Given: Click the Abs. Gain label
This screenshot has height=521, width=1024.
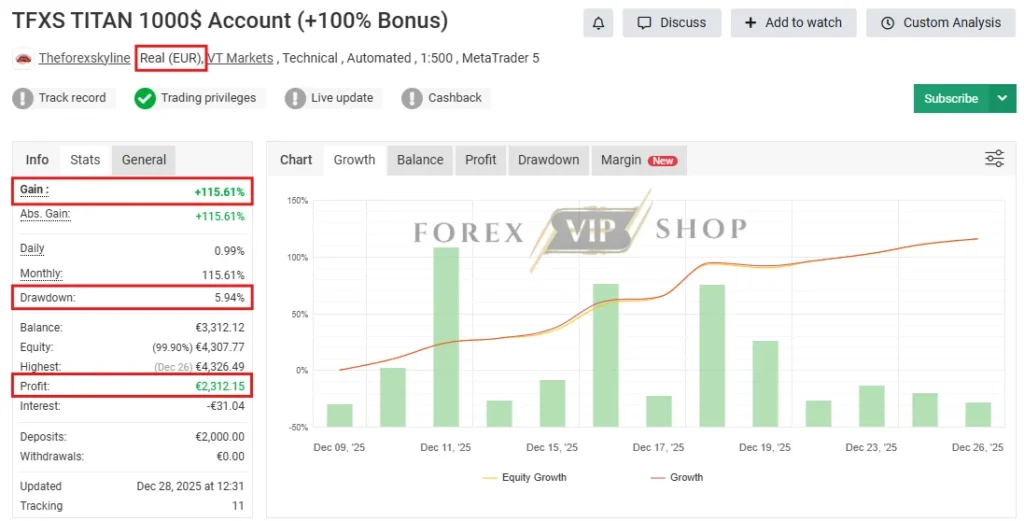Looking at the screenshot, I should pyautogui.click(x=45, y=214).
